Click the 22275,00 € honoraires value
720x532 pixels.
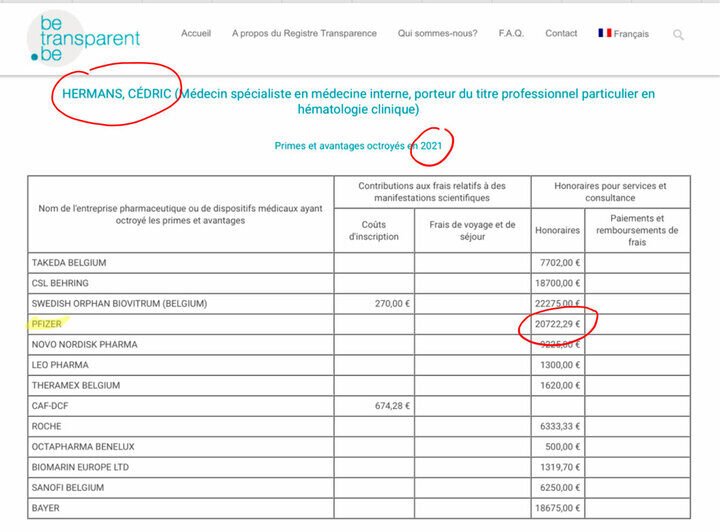click(557, 304)
